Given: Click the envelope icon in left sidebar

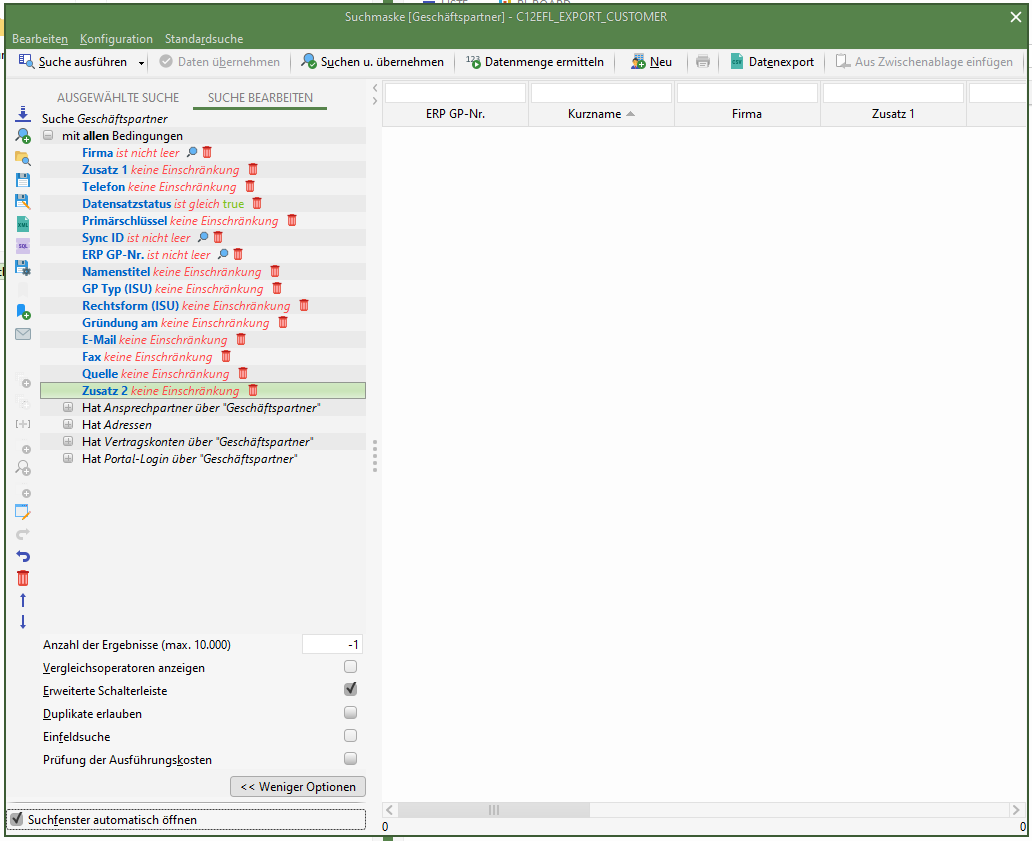Looking at the screenshot, I should 23,334.
